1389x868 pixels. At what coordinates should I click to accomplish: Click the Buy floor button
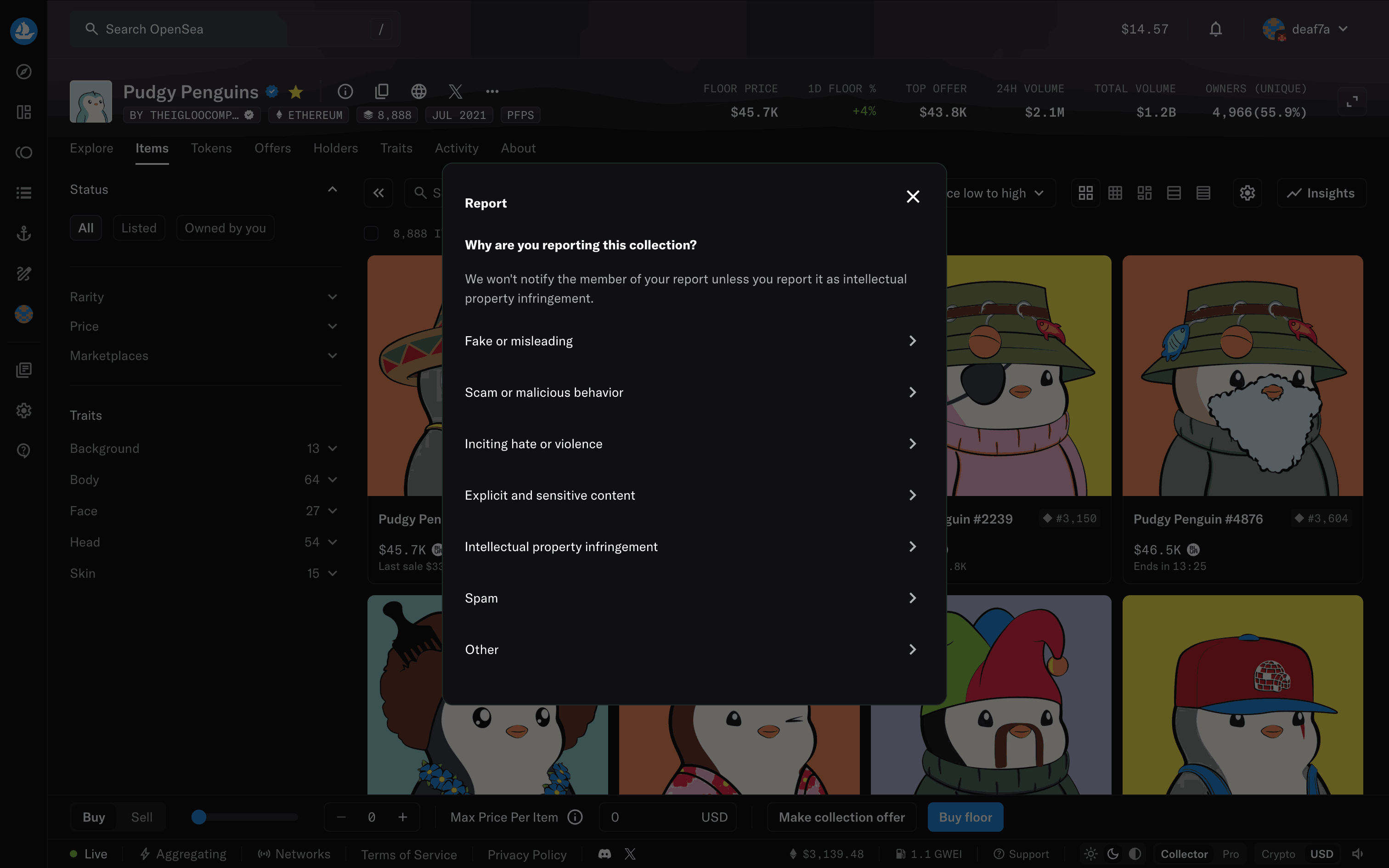(x=965, y=817)
